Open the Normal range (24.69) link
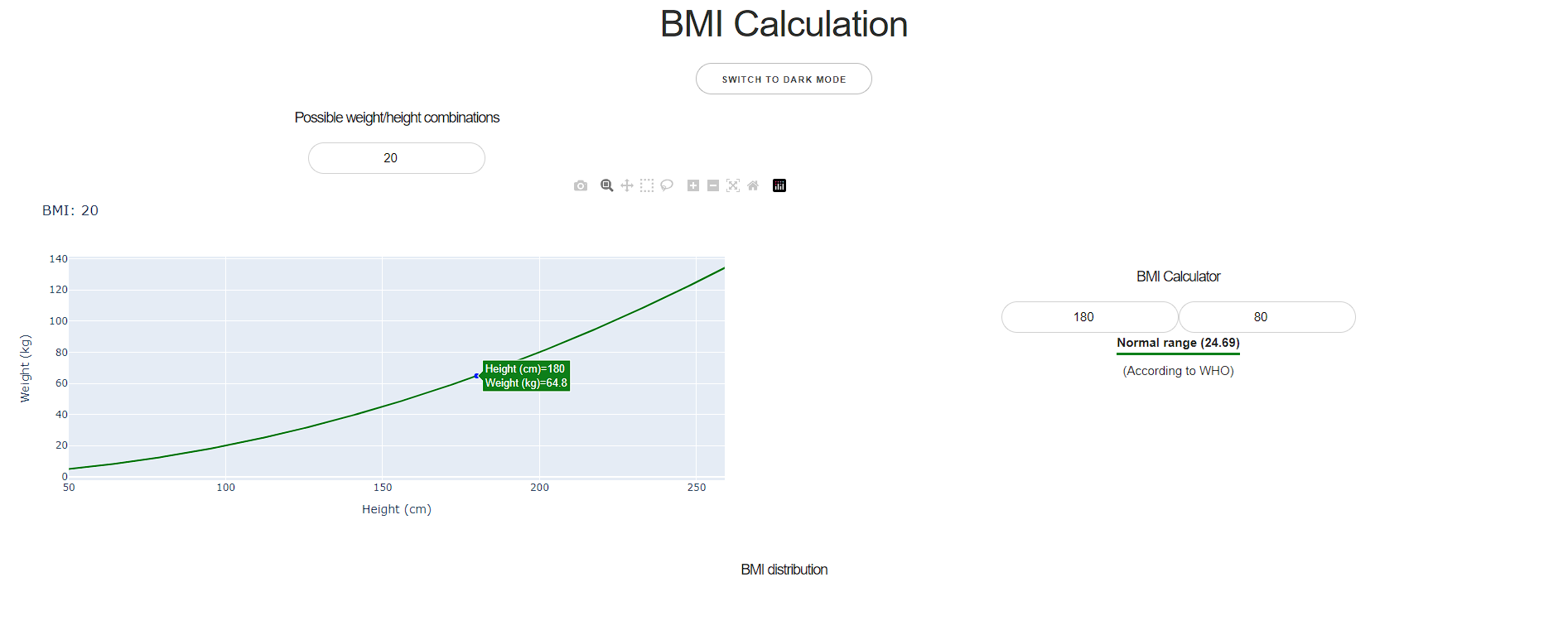The image size is (1568, 635). 1177,342
